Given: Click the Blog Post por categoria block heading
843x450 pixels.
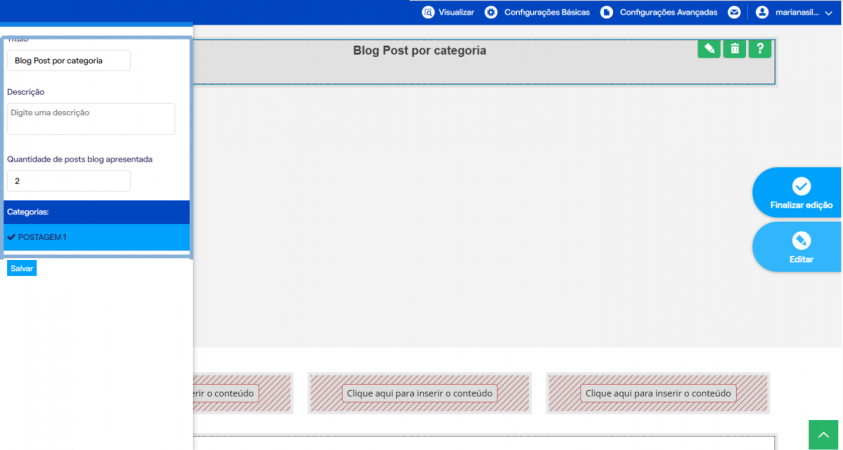Looking at the screenshot, I should [x=419, y=51].
